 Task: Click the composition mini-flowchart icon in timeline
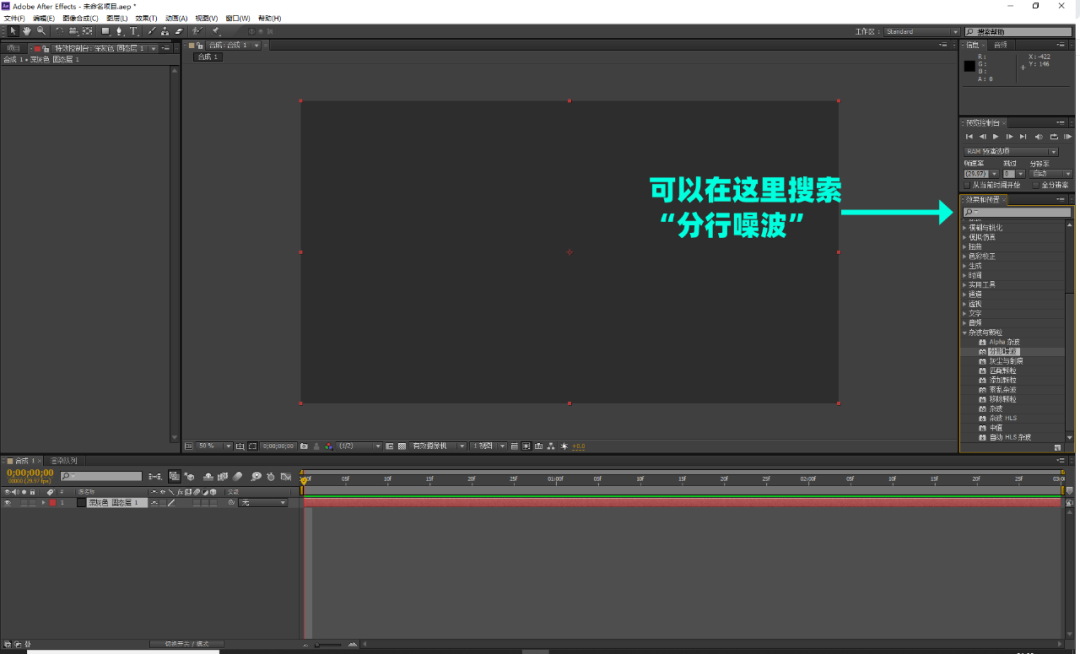pyautogui.click(x=155, y=476)
